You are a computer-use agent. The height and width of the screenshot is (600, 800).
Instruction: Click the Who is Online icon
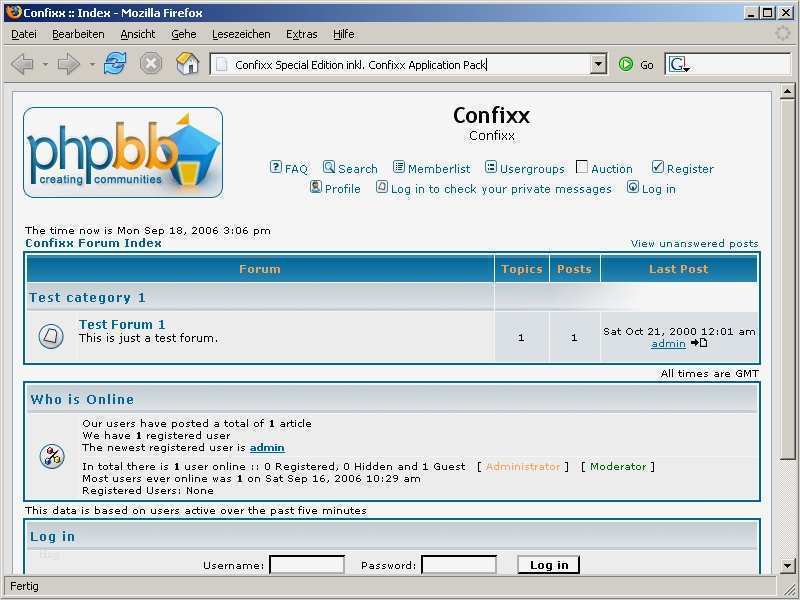point(52,456)
